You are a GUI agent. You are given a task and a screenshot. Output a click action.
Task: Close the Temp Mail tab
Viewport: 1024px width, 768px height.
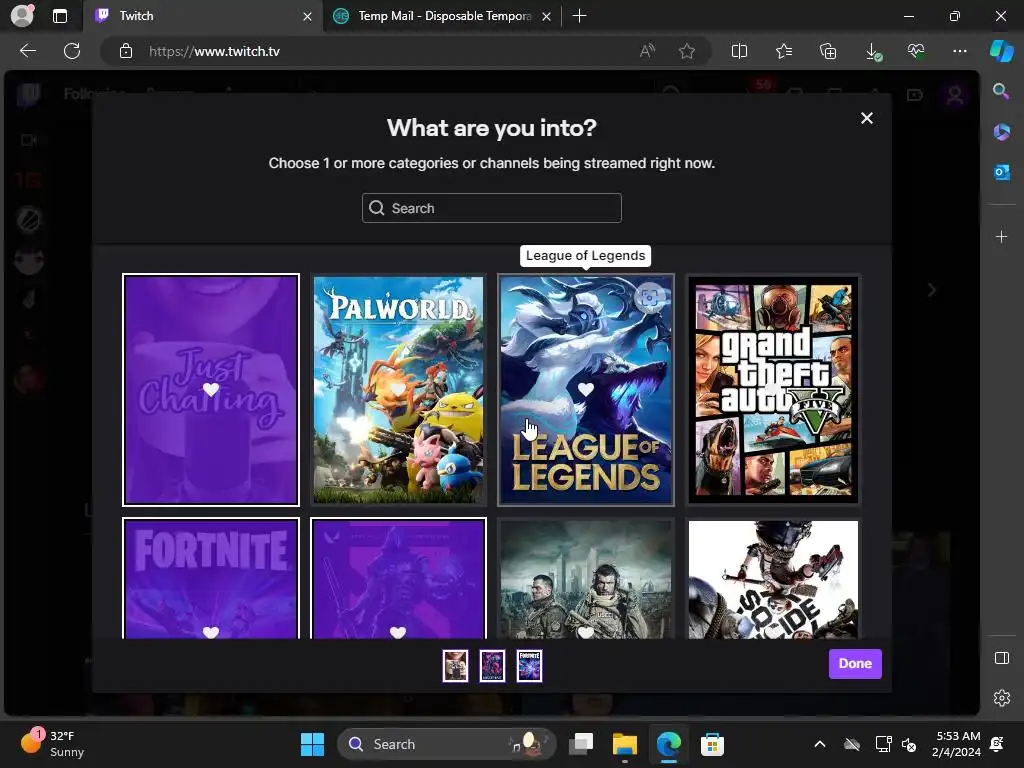point(547,16)
